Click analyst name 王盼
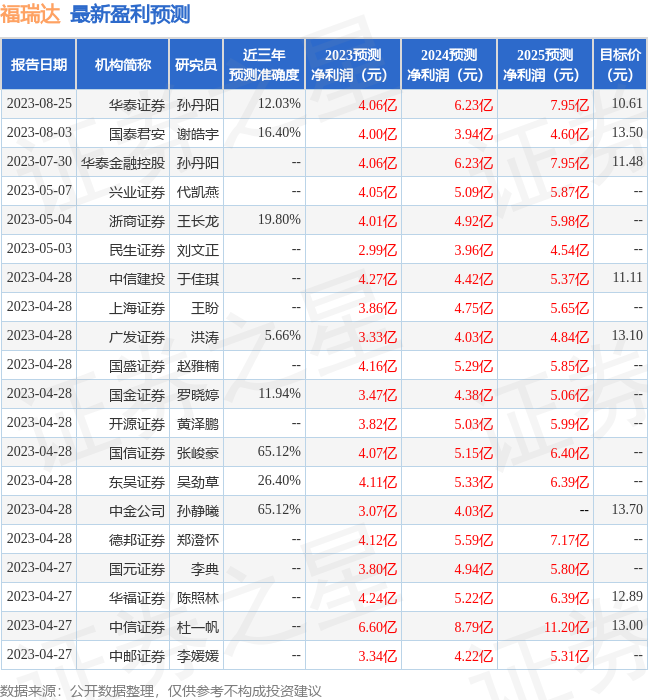Viewport: 648px width, 700px height. (205, 308)
